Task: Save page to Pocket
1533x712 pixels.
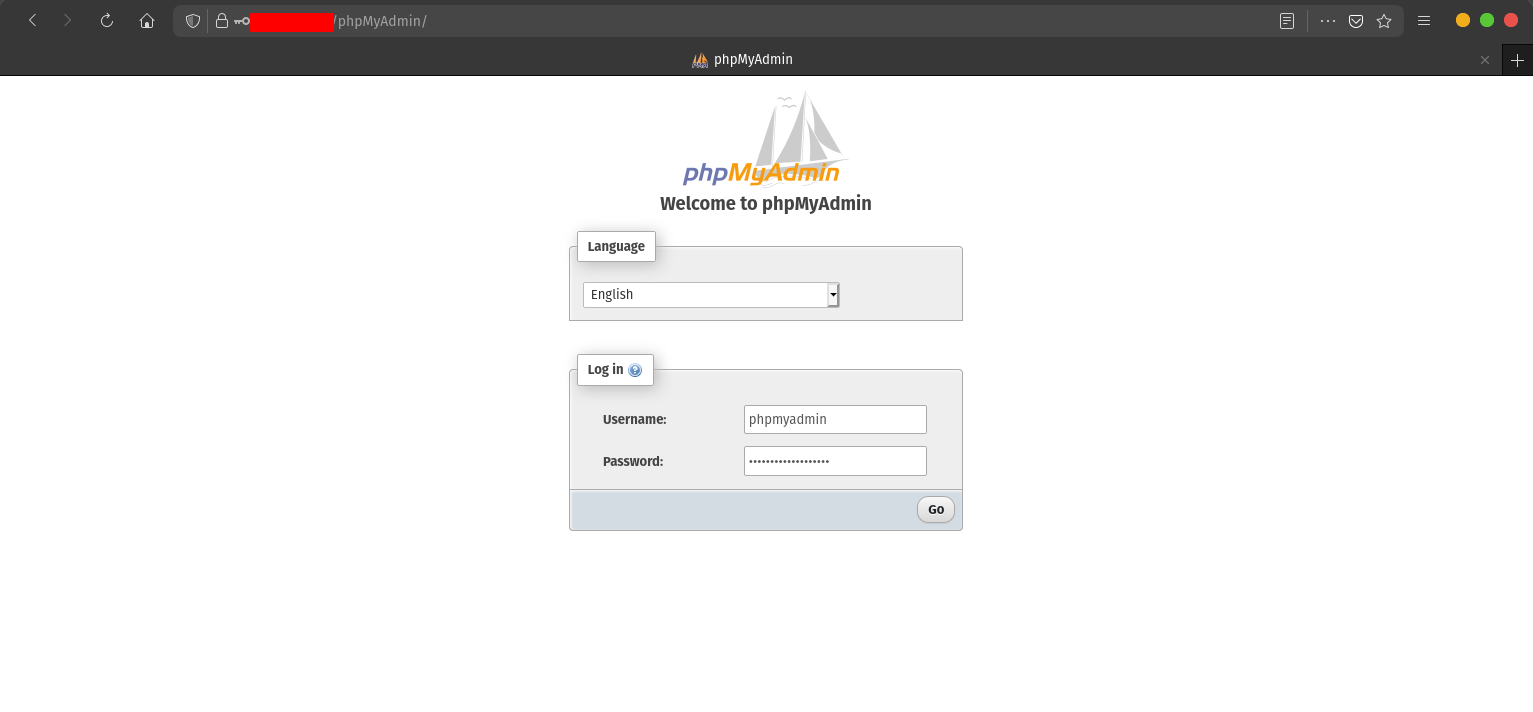Action: click(x=1356, y=20)
